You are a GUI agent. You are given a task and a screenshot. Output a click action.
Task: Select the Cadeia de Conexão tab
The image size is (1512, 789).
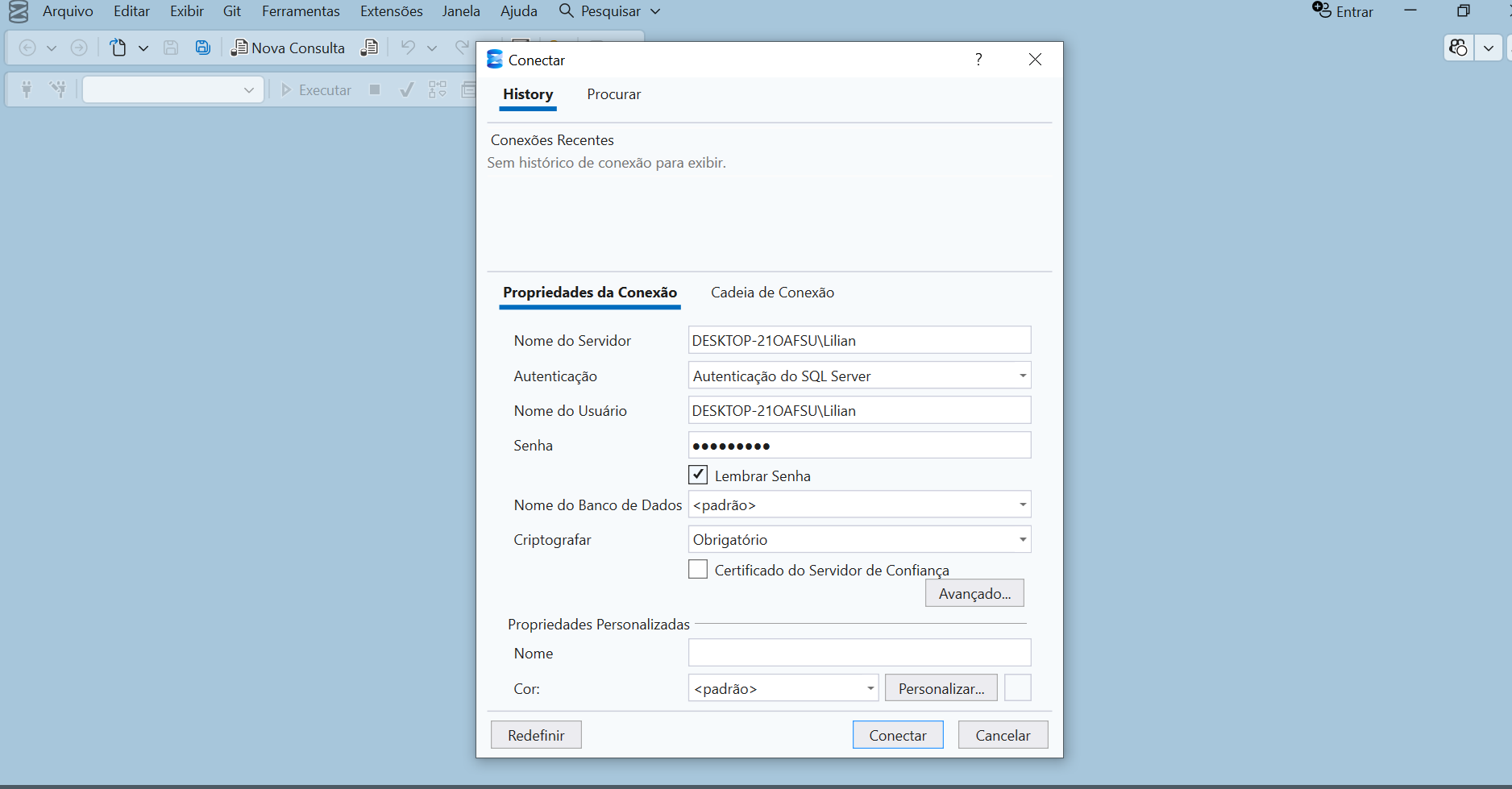[x=772, y=293]
